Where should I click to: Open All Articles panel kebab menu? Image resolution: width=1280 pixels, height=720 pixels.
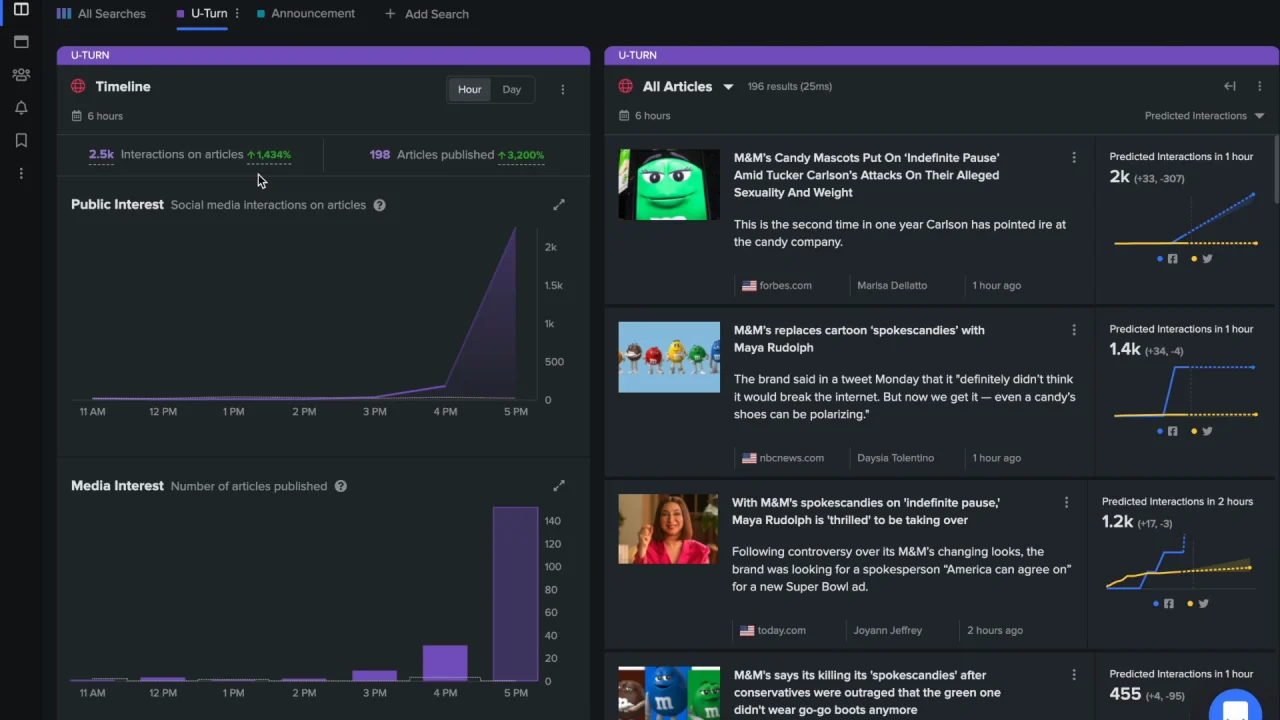point(1259,87)
